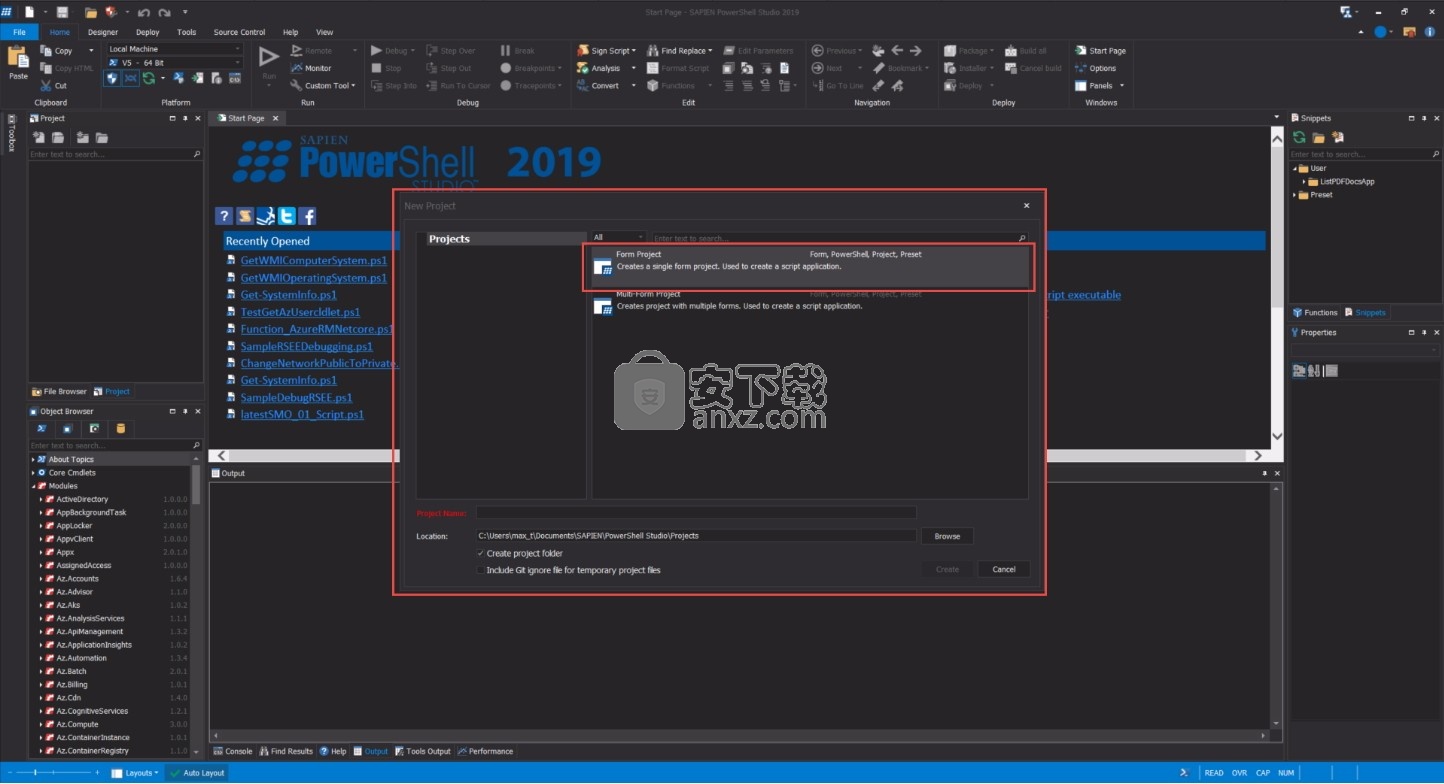Select the Multi-Form Project template
Image resolution: width=1444 pixels, height=784 pixels.
click(x=810, y=306)
